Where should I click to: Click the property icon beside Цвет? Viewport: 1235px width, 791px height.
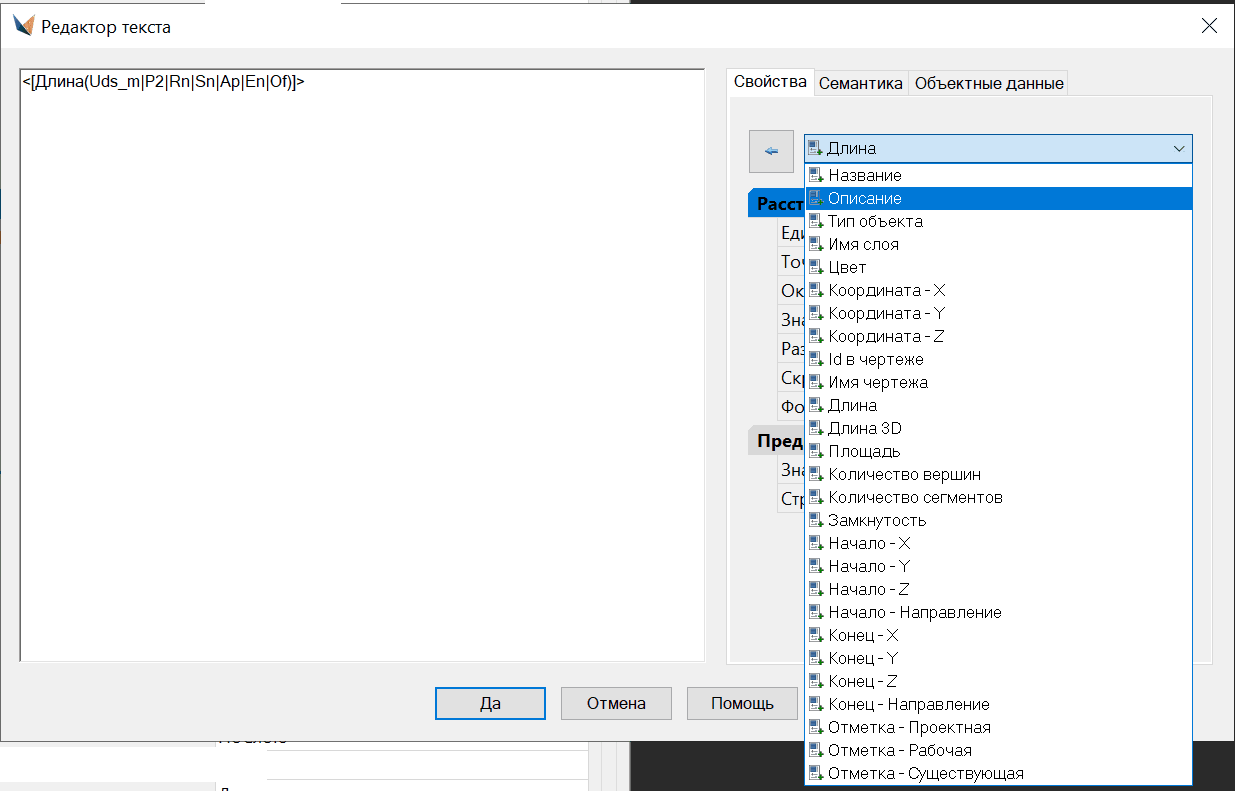tap(816, 267)
